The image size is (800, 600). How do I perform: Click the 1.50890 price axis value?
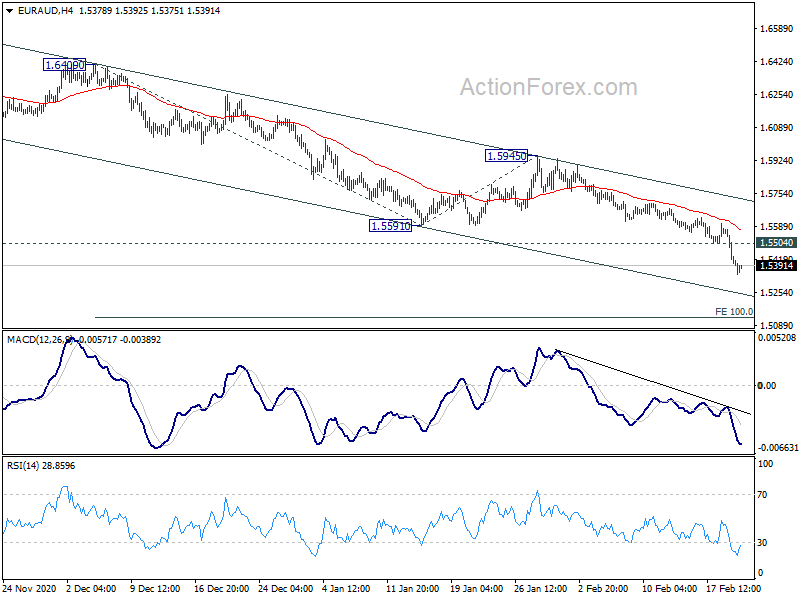pos(777,325)
